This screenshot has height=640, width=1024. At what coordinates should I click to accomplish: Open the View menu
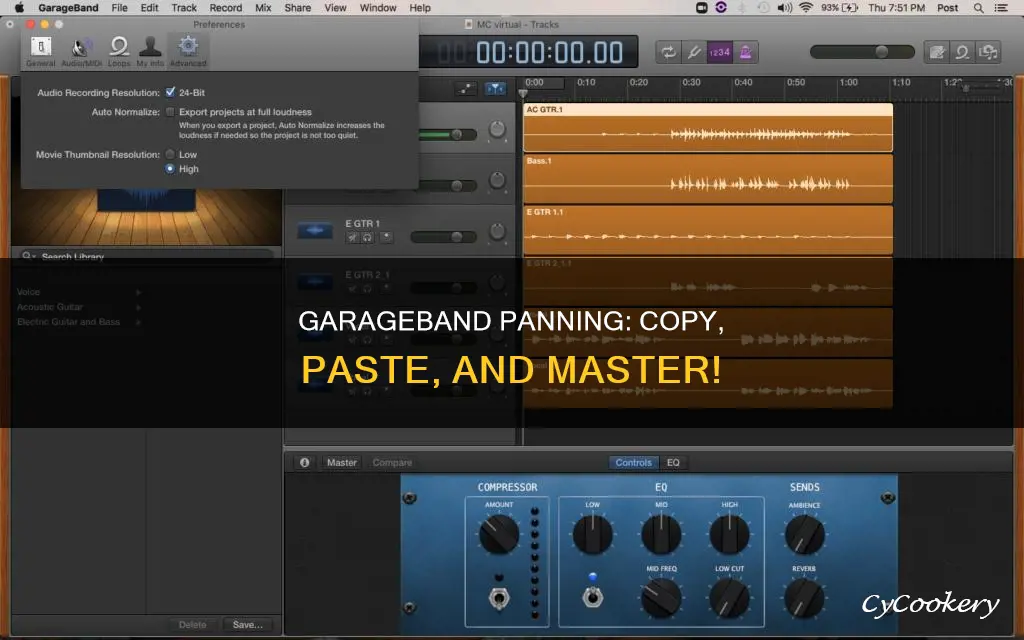pyautogui.click(x=336, y=8)
